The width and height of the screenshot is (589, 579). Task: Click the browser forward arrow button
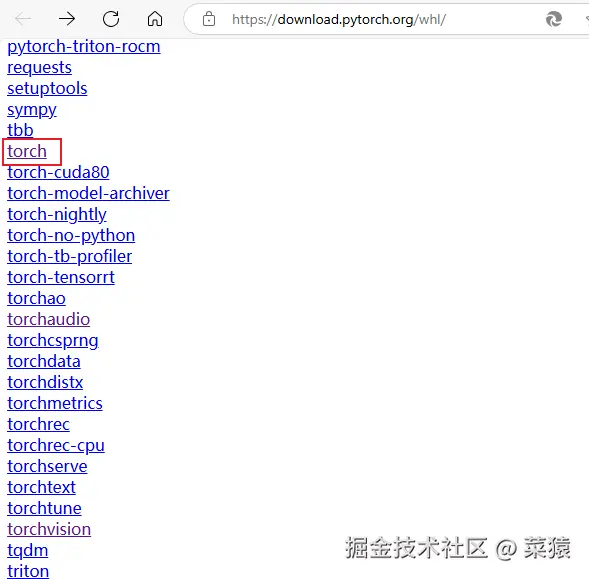(x=67, y=18)
